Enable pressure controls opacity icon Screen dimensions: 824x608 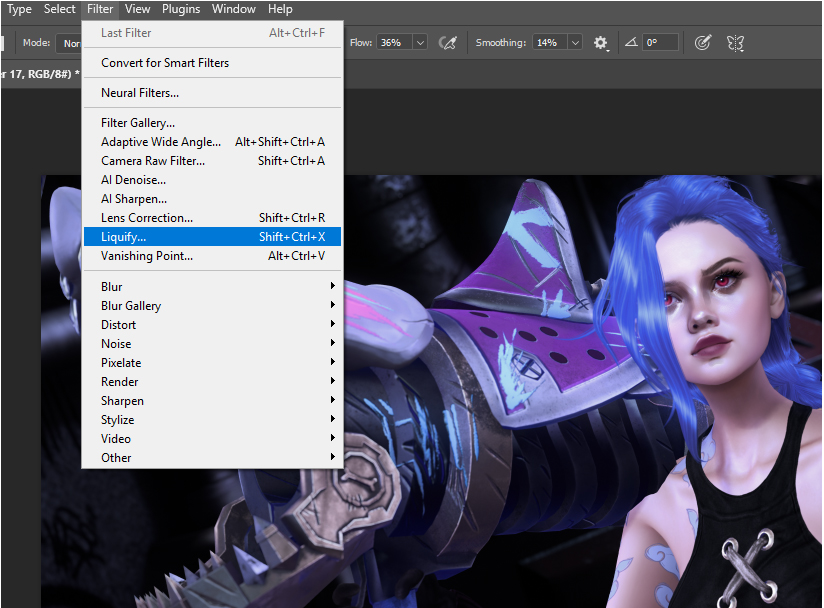click(x=703, y=42)
